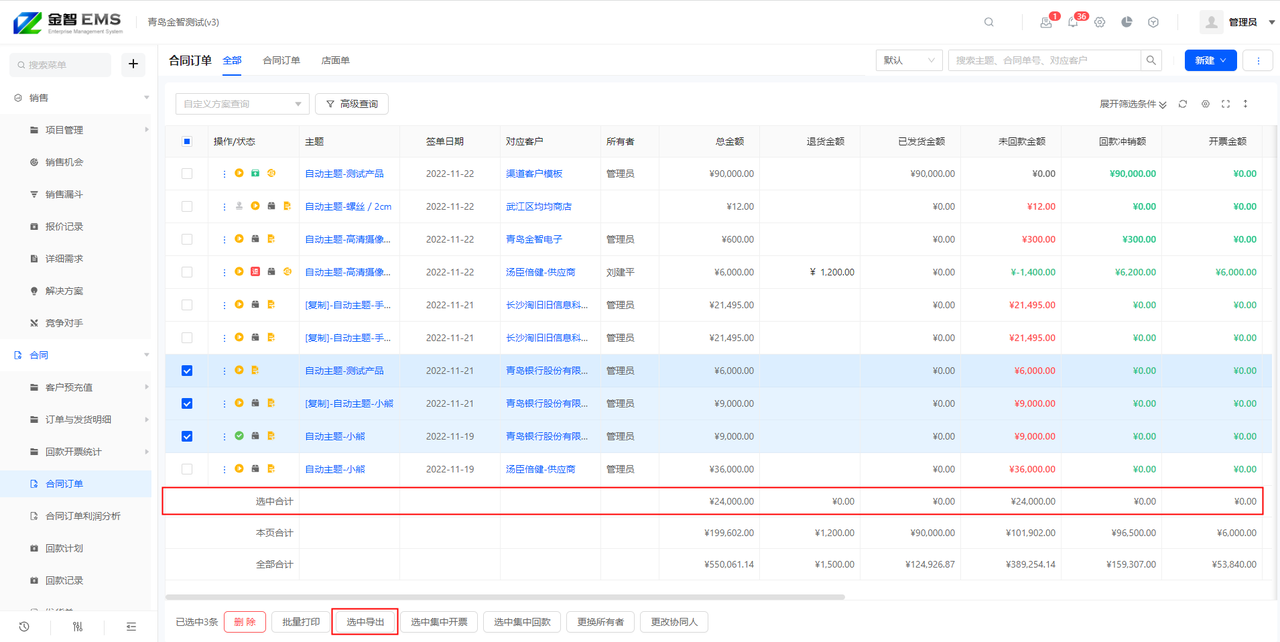Collapse sidebar using bottom menu icon

[131, 627]
